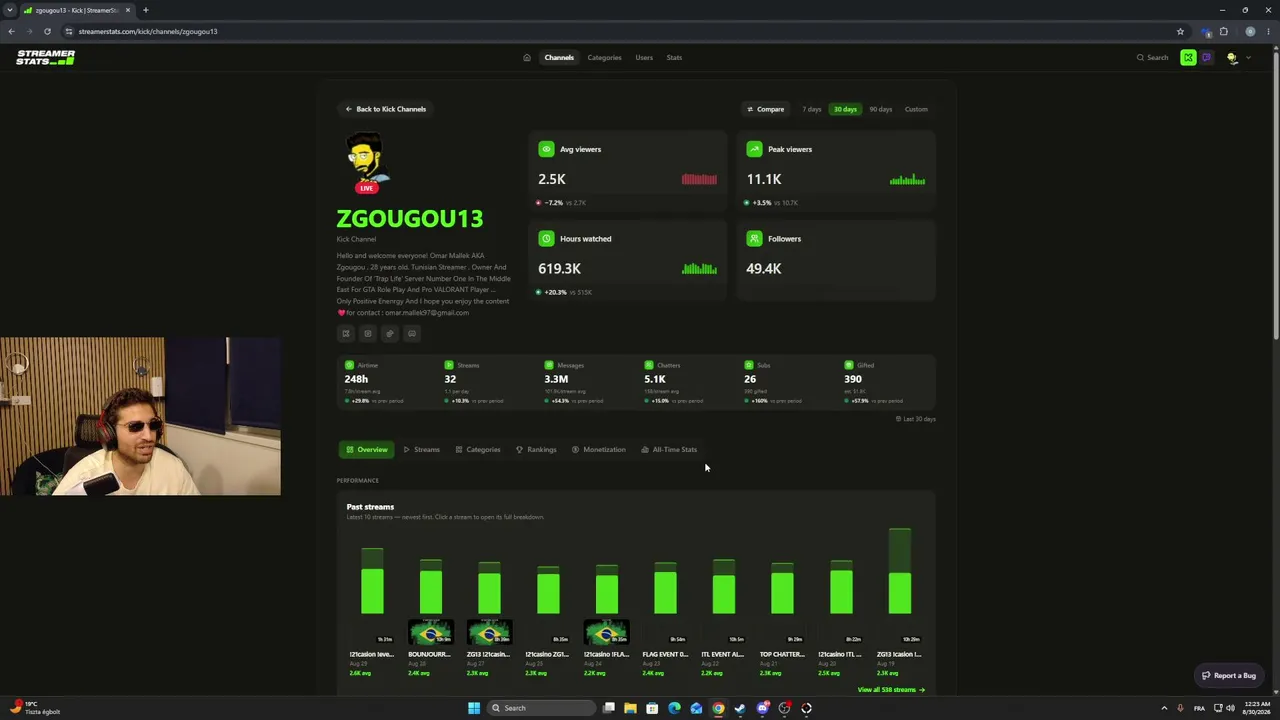Select the 7 days range
The height and width of the screenshot is (720, 1280).
812,109
